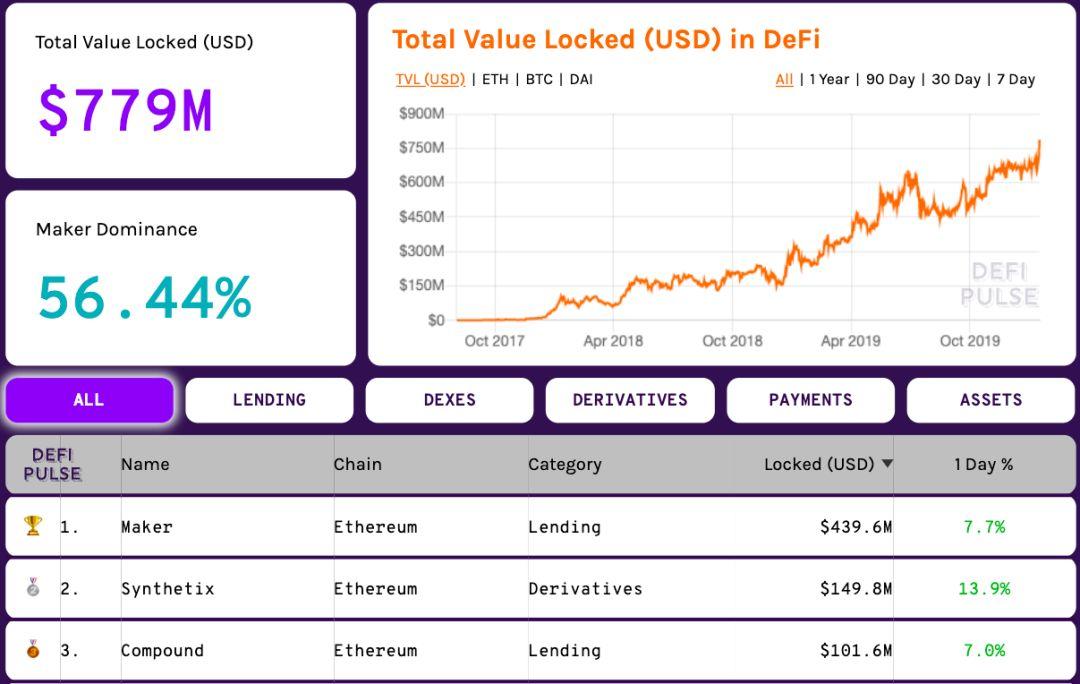This screenshot has height=684, width=1080.
Task: Switch chart to ETH denomination
Action: click(x=495, y=79)
